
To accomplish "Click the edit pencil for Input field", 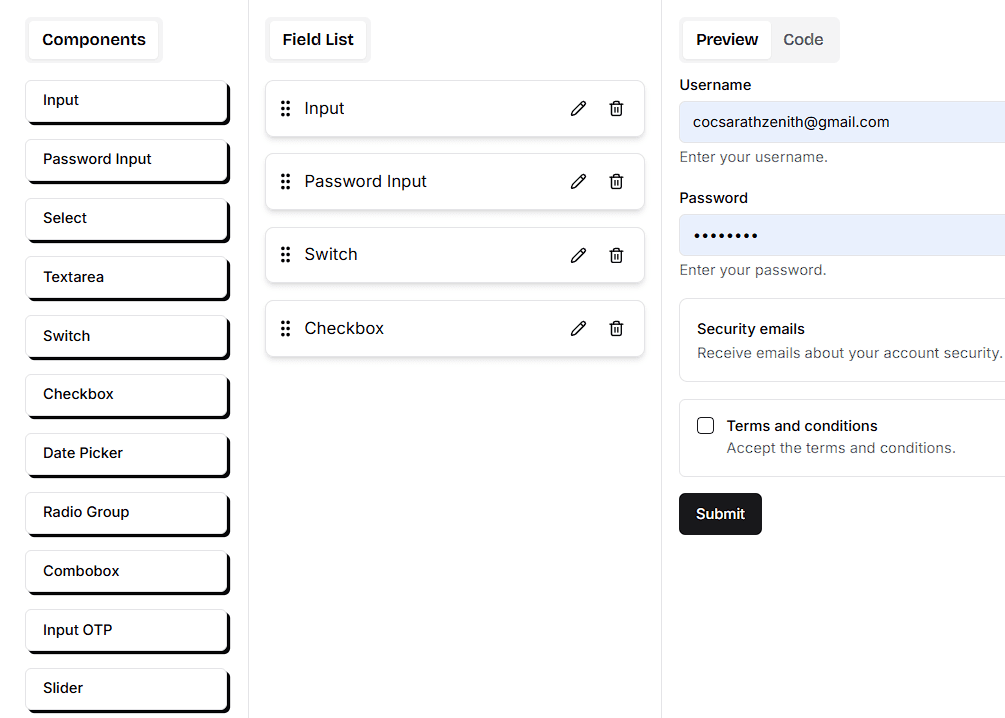I will point(578,109).
